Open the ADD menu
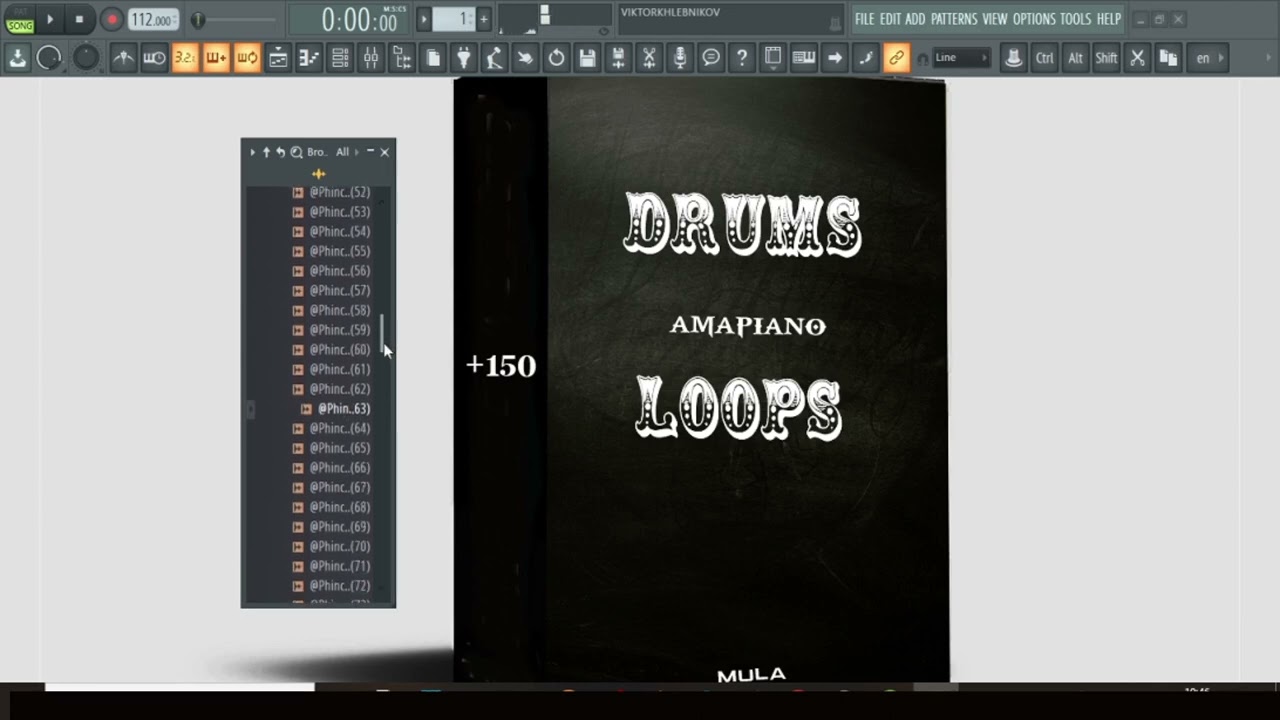The image size is (1280, 720). pos(915,19)
